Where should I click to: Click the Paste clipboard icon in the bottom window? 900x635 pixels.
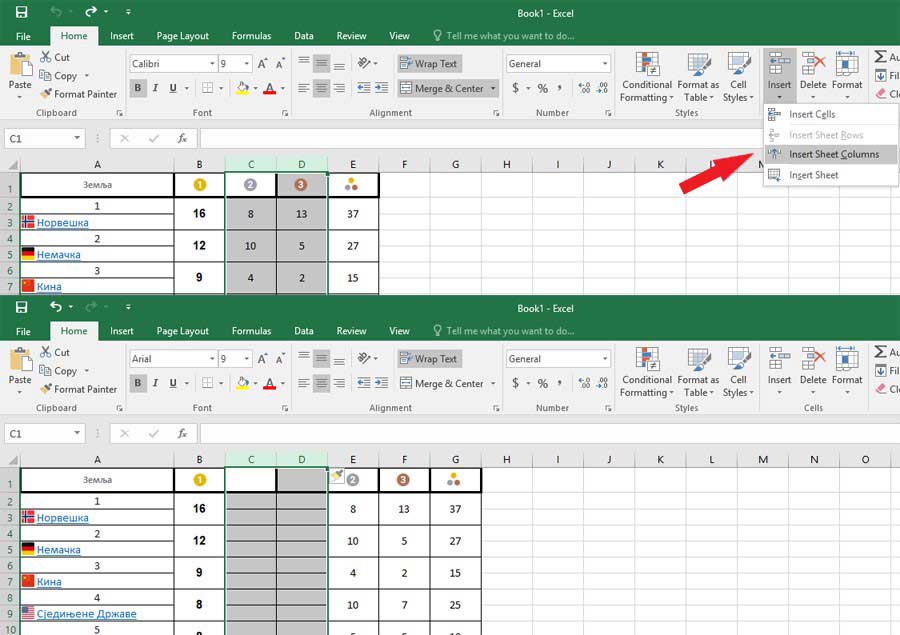click(x=20, y=359)
